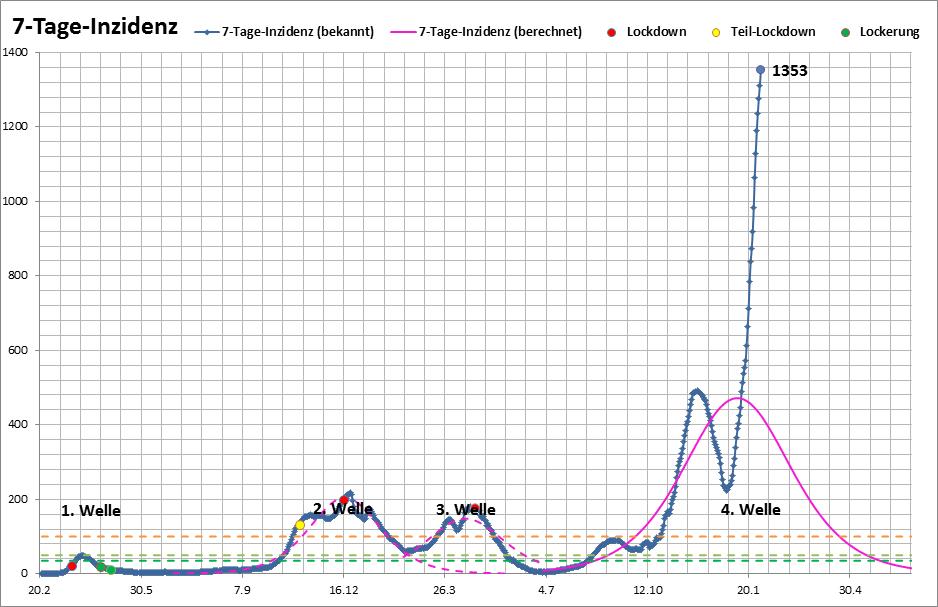
Task: Click red lockdown marker near second wave peak
Action: pos(343,499)
